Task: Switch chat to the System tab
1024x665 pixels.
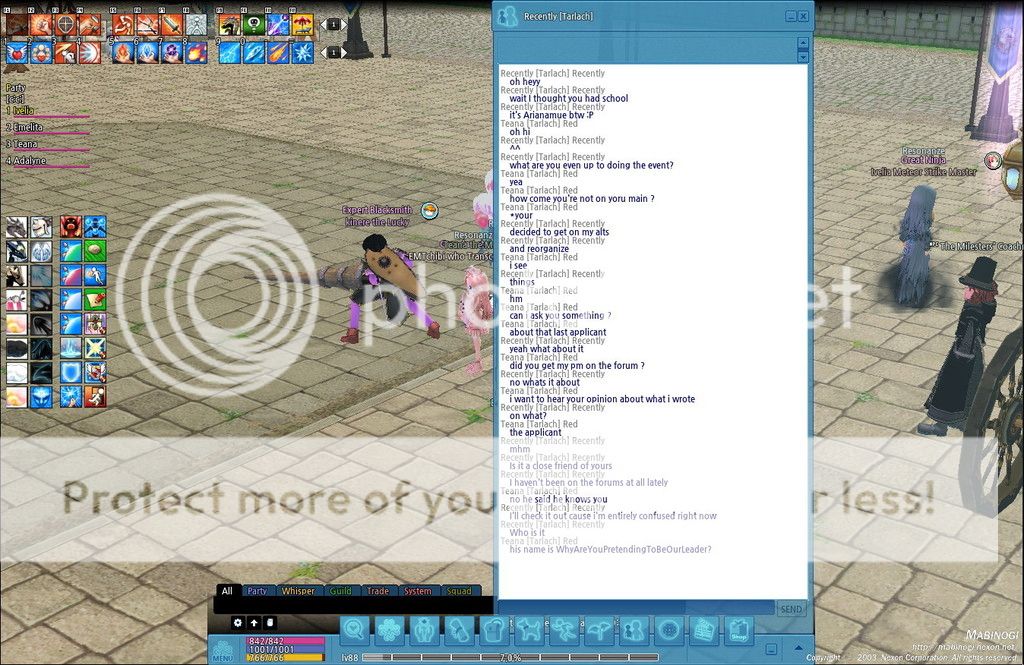Action: [417, 591]
